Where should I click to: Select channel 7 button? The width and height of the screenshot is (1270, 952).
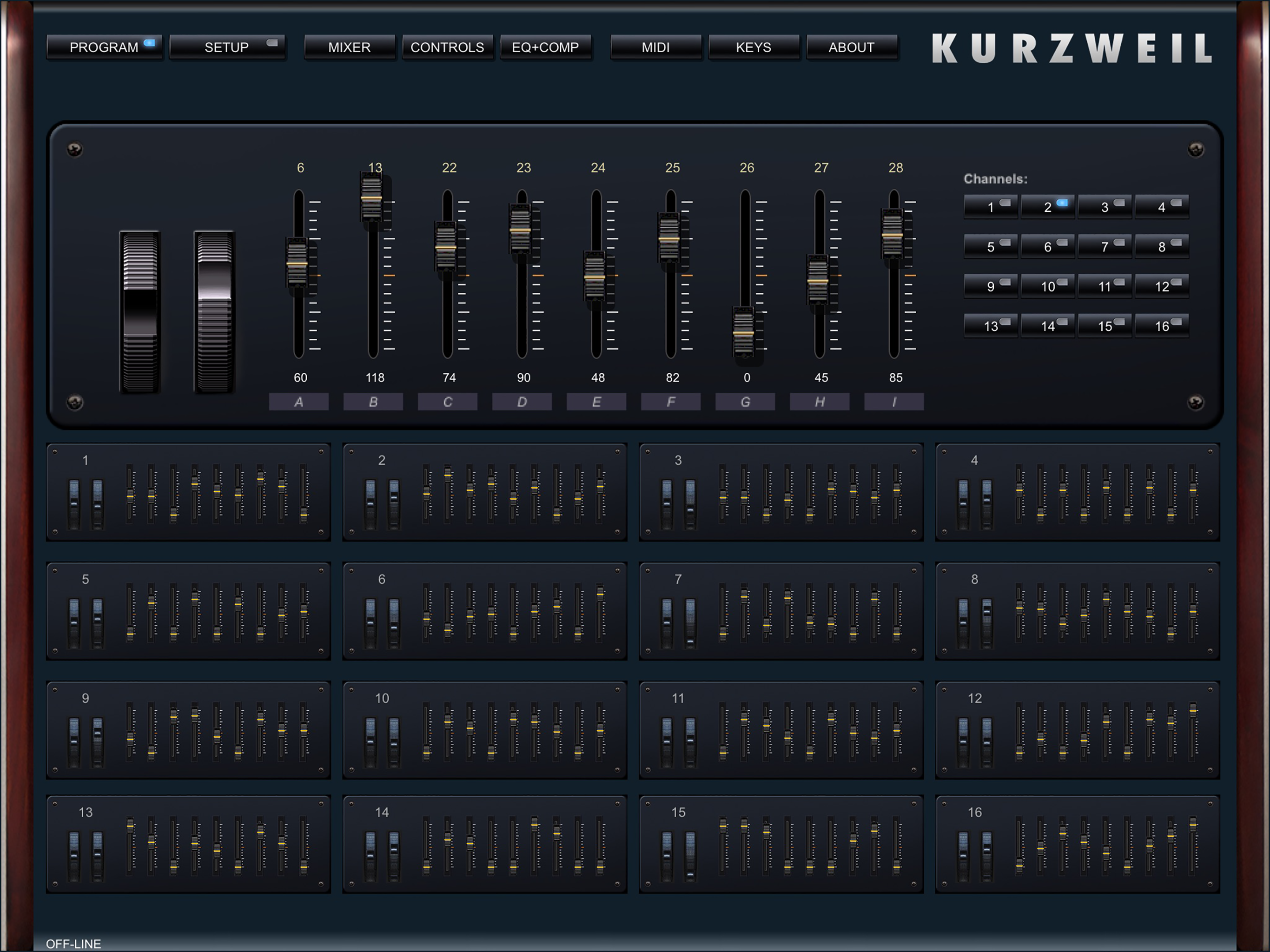click(1105, 246)
